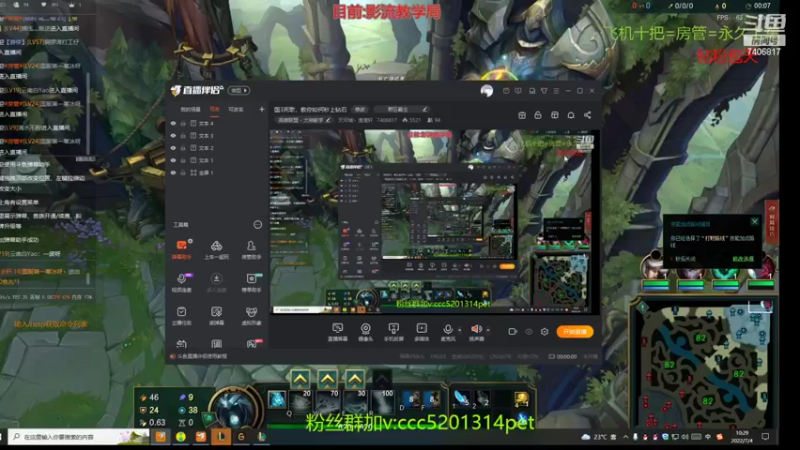This screenshot has height=450, width=800.
Task: Select the 文本 3 layer row
Action: 218,136
